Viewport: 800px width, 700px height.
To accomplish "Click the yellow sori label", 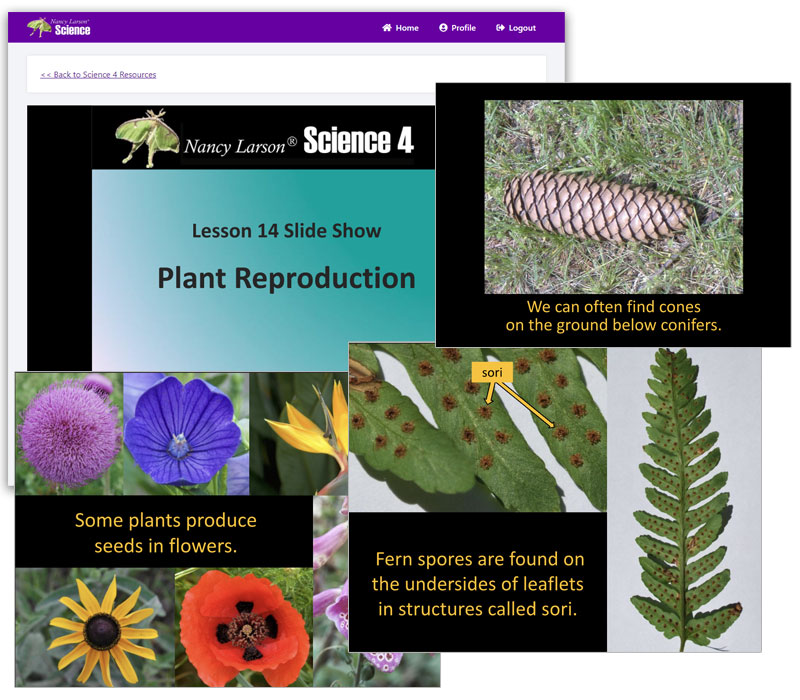I will [x=492, y=372].
